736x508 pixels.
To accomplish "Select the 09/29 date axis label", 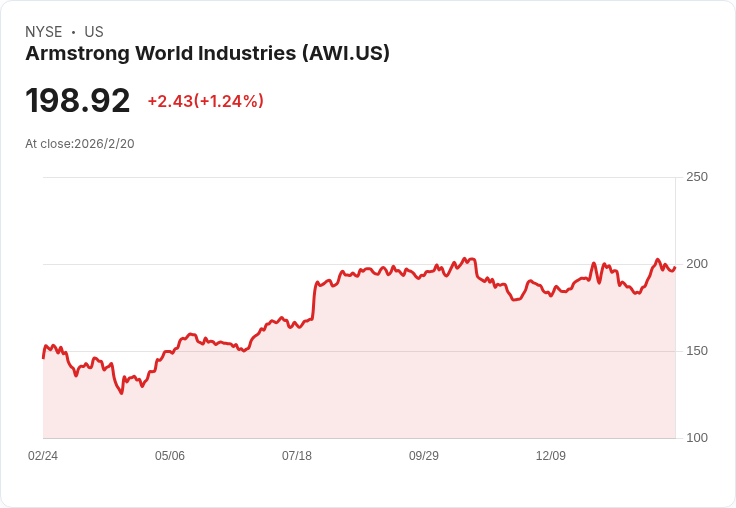I will 424,456.
